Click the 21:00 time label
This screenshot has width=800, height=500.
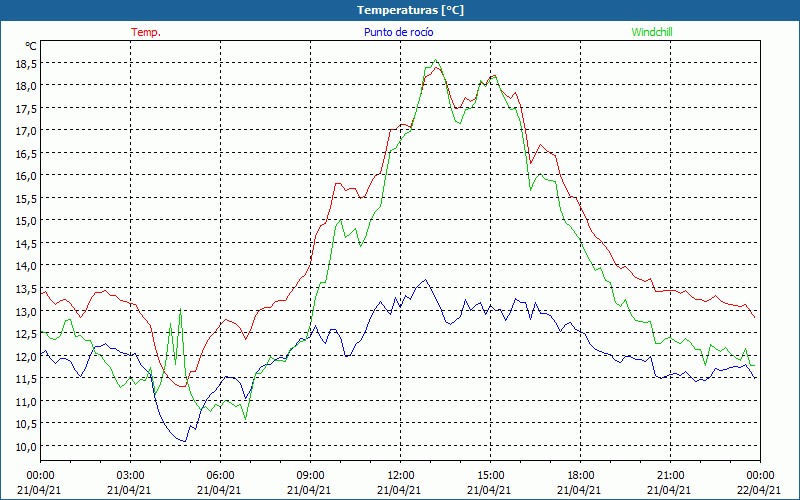(x=670, y=475)
